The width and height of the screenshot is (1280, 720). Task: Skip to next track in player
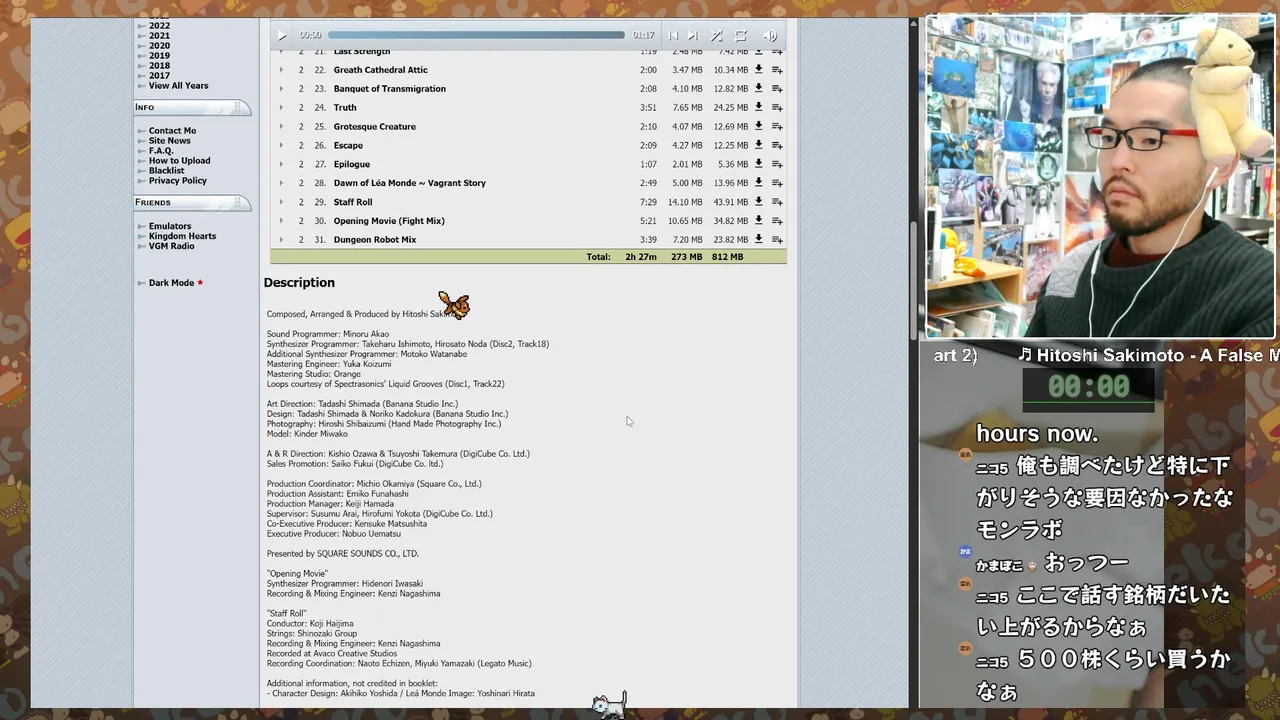tap(692, 36)
